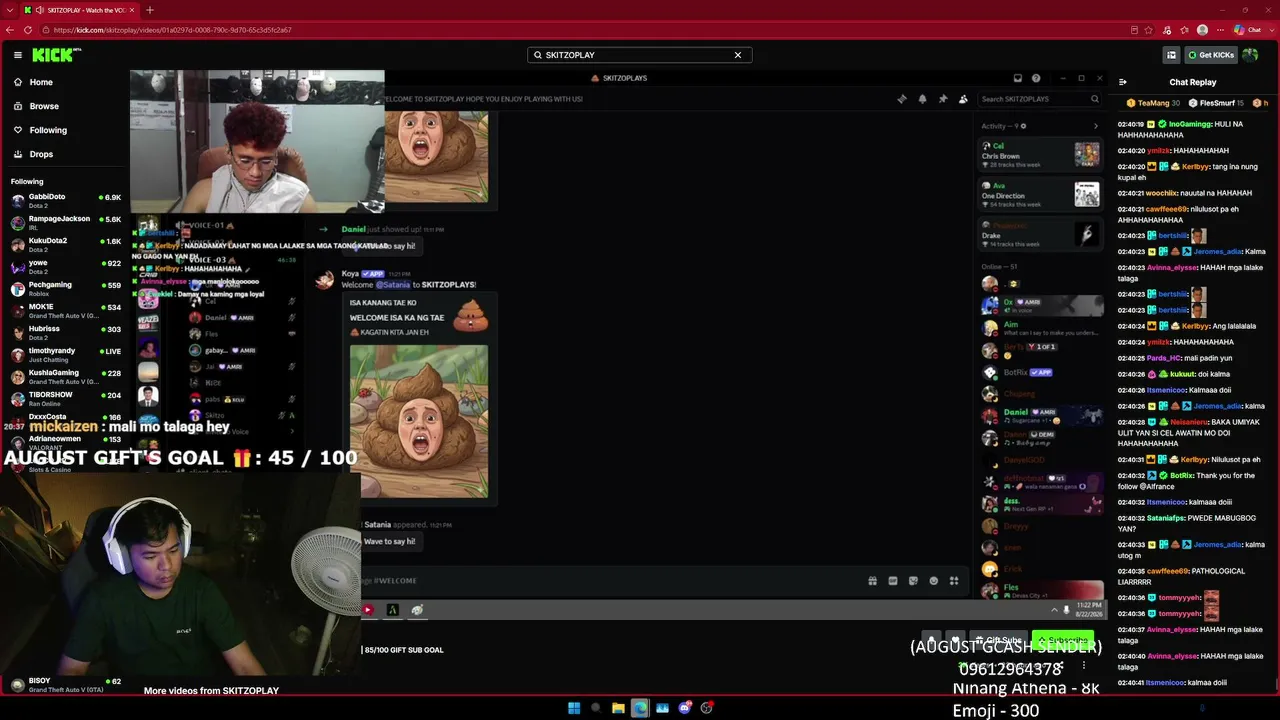The width and height of the screenshot is (1280, 720).
Task: Click the Get KICKs button
Action: click(x=1210, y=55)
